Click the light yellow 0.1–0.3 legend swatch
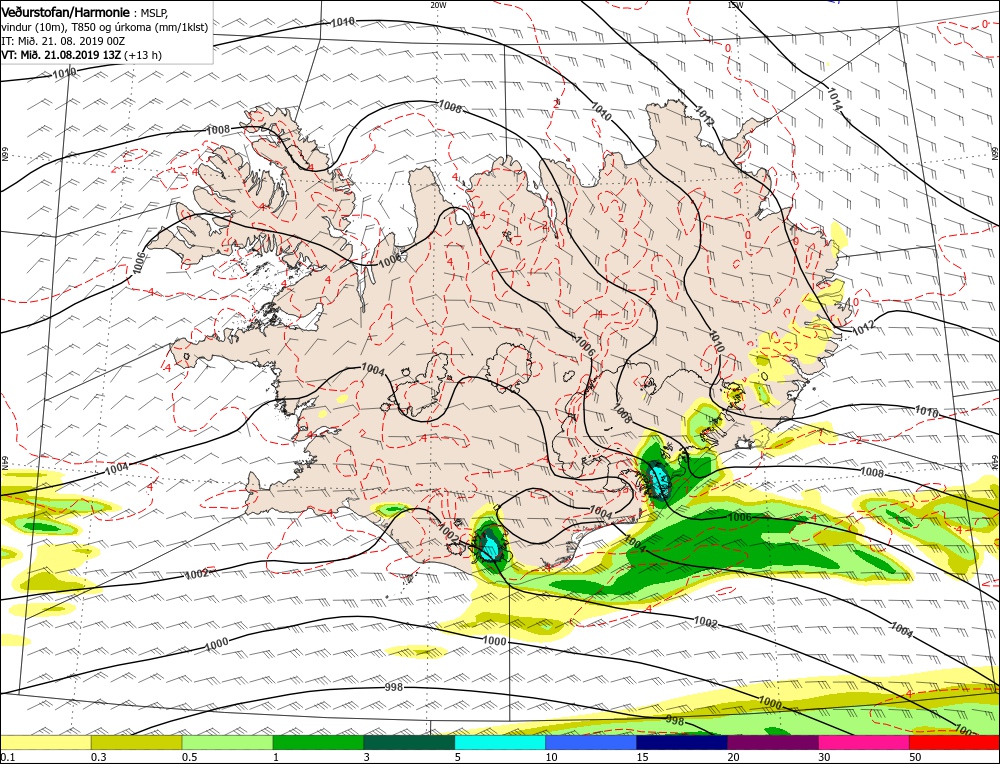Image resolution: width=1000 pixels, height=764 pixels. [45, 742]
